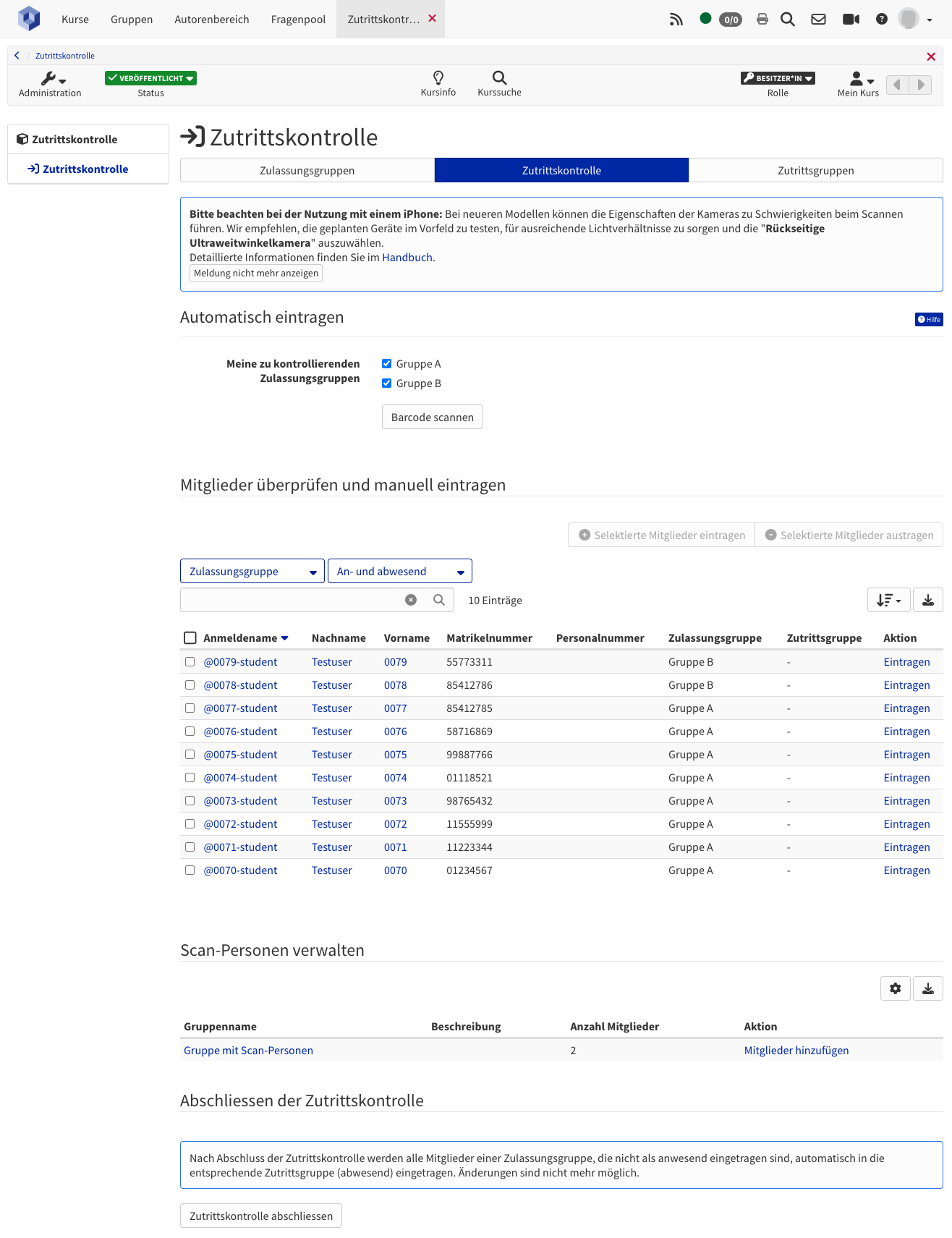Click the printer icon in top bar
952x1238 pixels.
click(x=762, y=20)
